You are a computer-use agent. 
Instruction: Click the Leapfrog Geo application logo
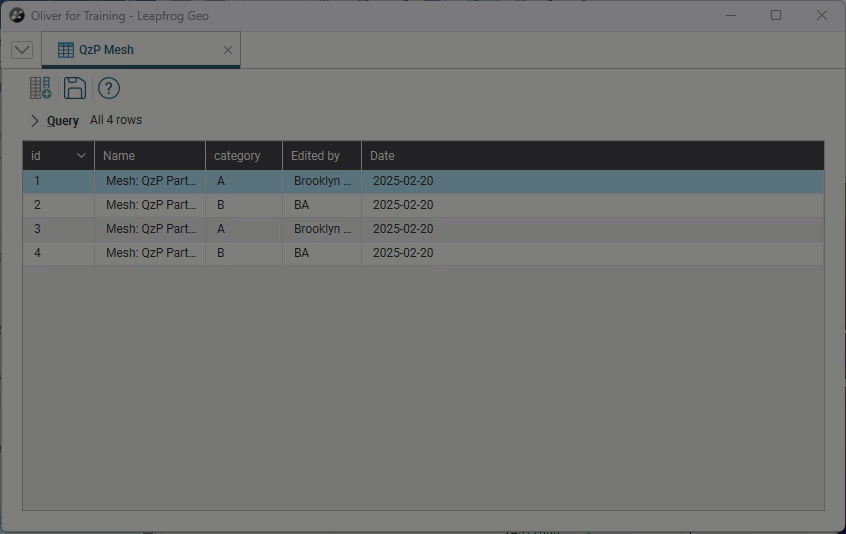16,15
